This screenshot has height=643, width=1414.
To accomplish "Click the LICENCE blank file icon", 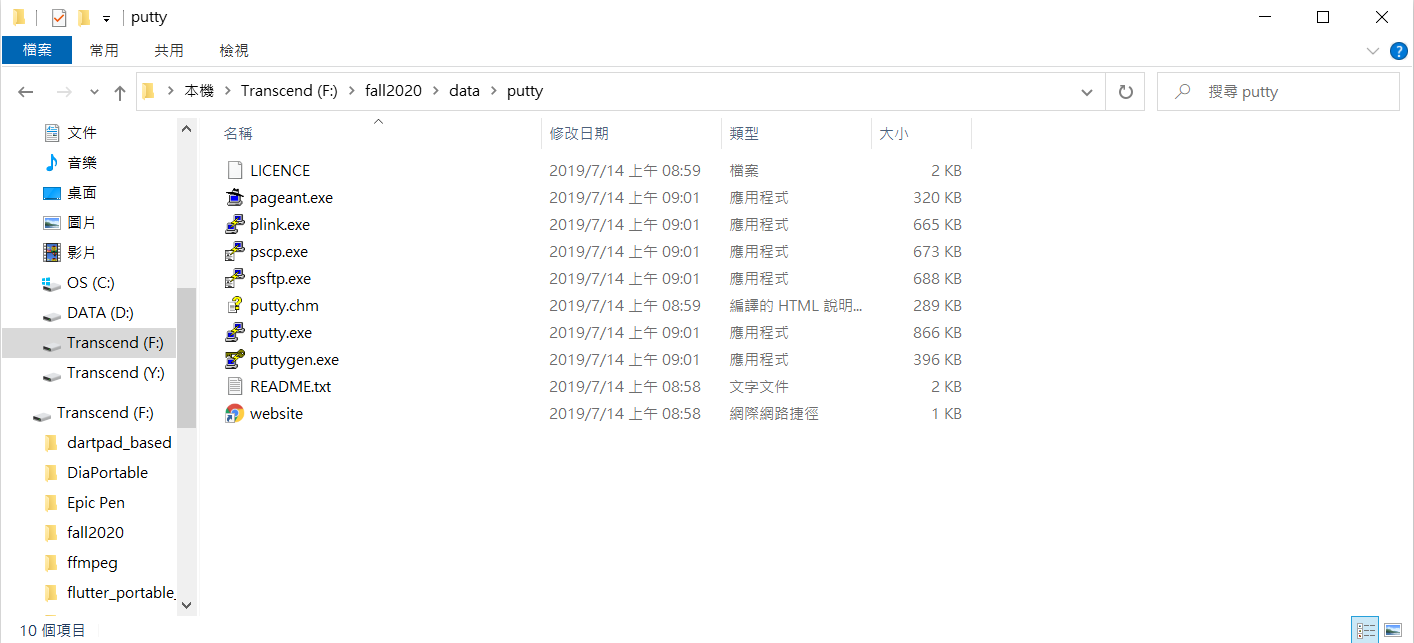I will point(235,171).
